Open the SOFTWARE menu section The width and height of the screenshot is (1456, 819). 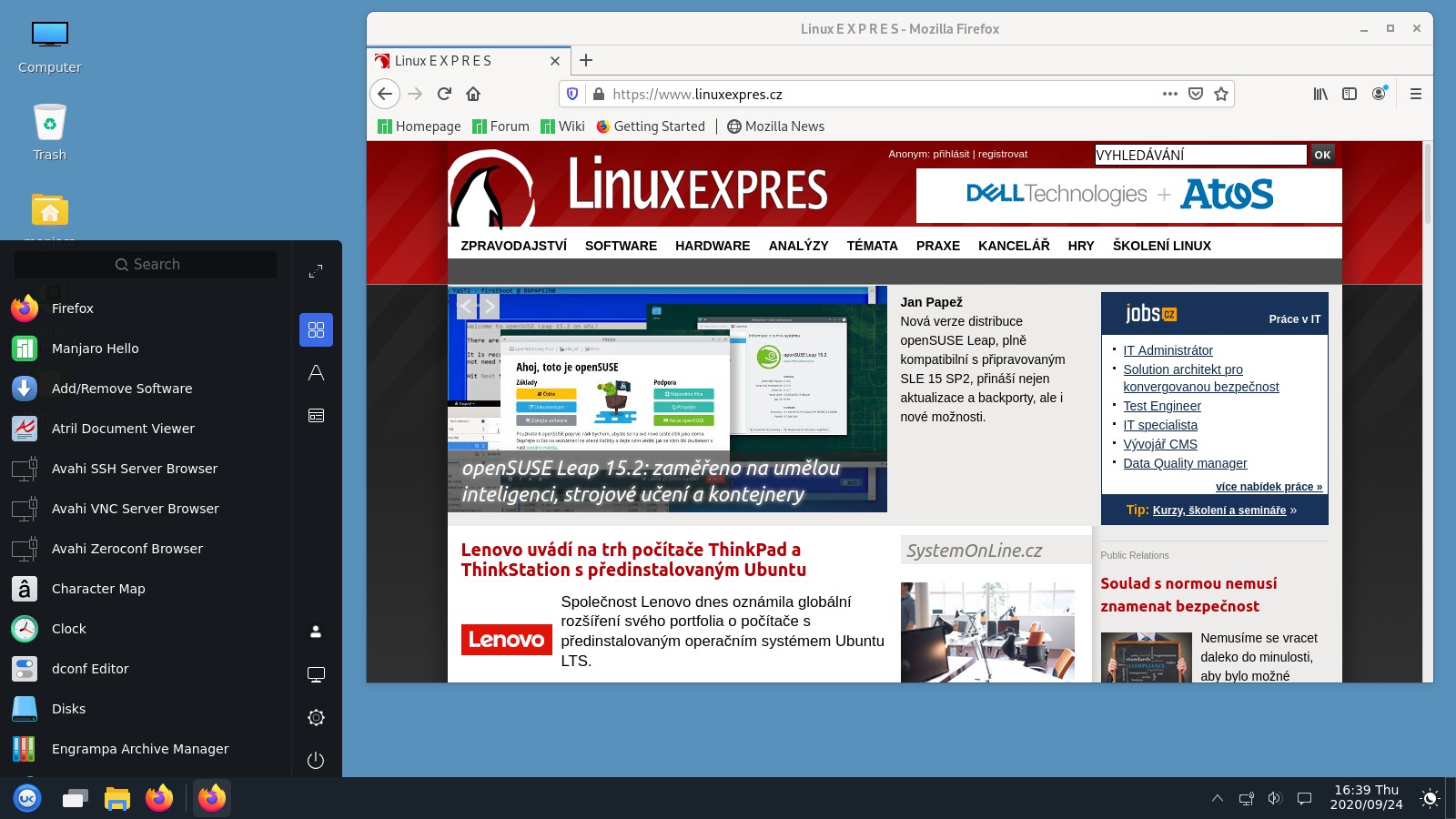coord(621,246)
